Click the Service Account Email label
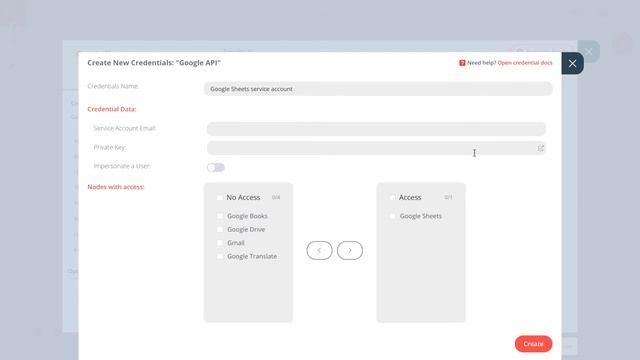The width and height of the screenshot is (640, 360). [124, 128]
